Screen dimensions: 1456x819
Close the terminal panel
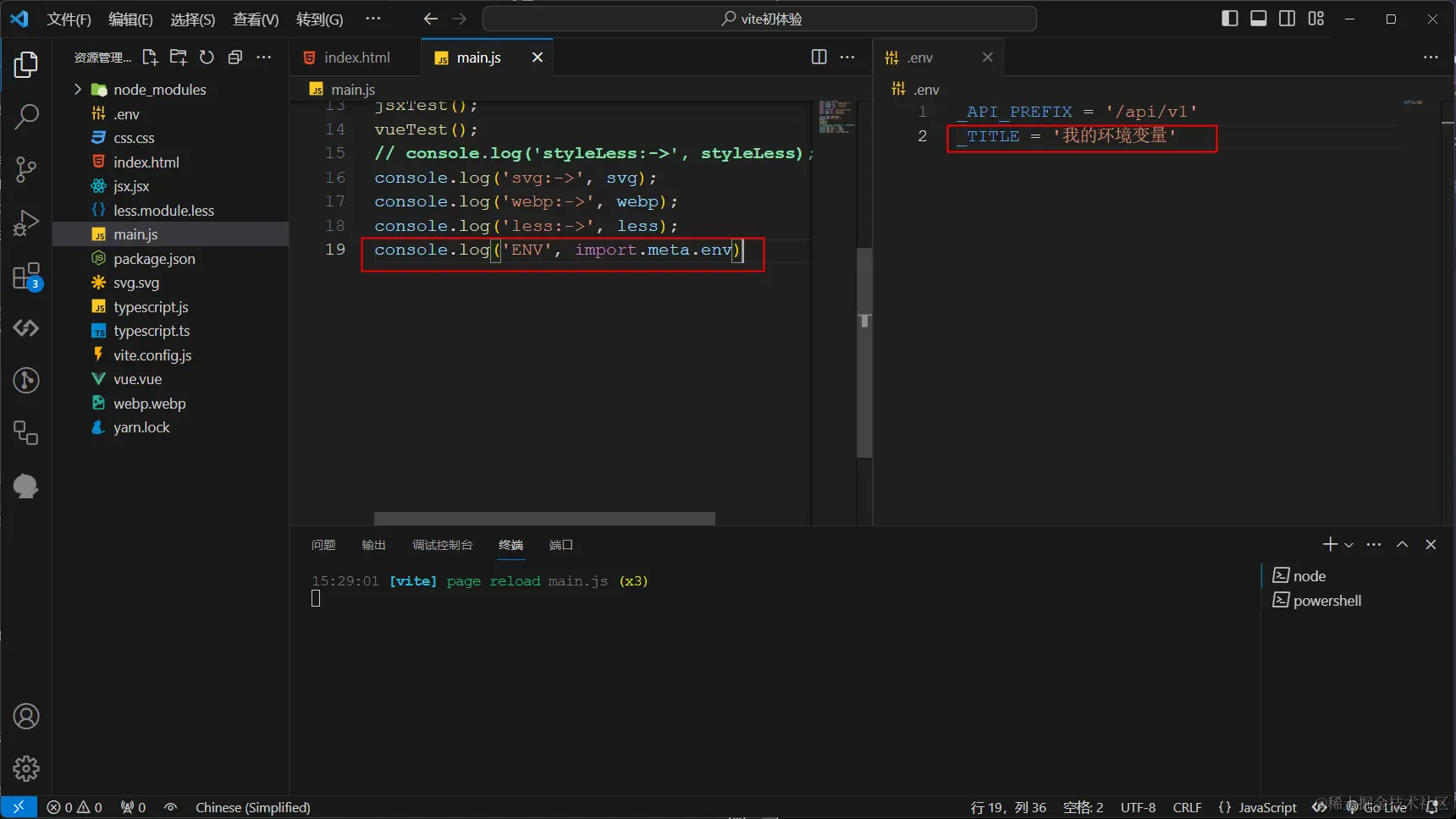1431,544
